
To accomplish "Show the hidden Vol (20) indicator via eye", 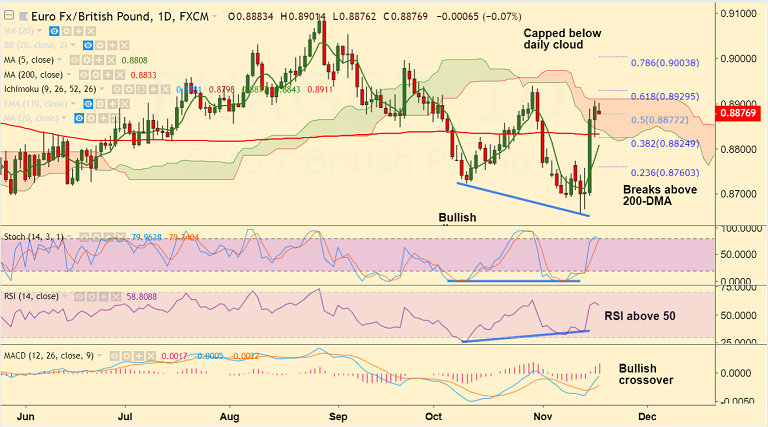I will 54,31.
